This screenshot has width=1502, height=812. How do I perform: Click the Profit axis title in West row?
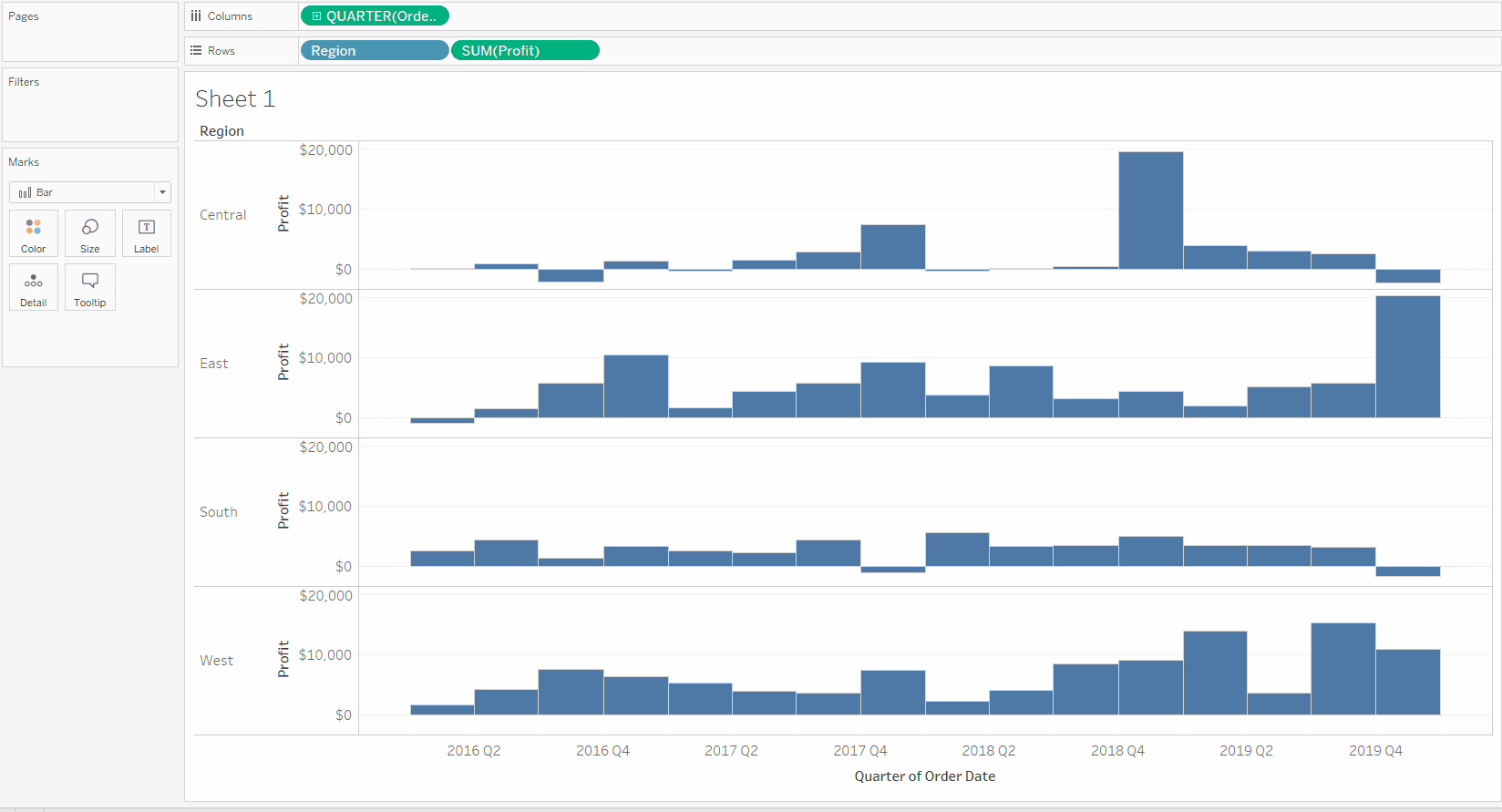[283, 659]
